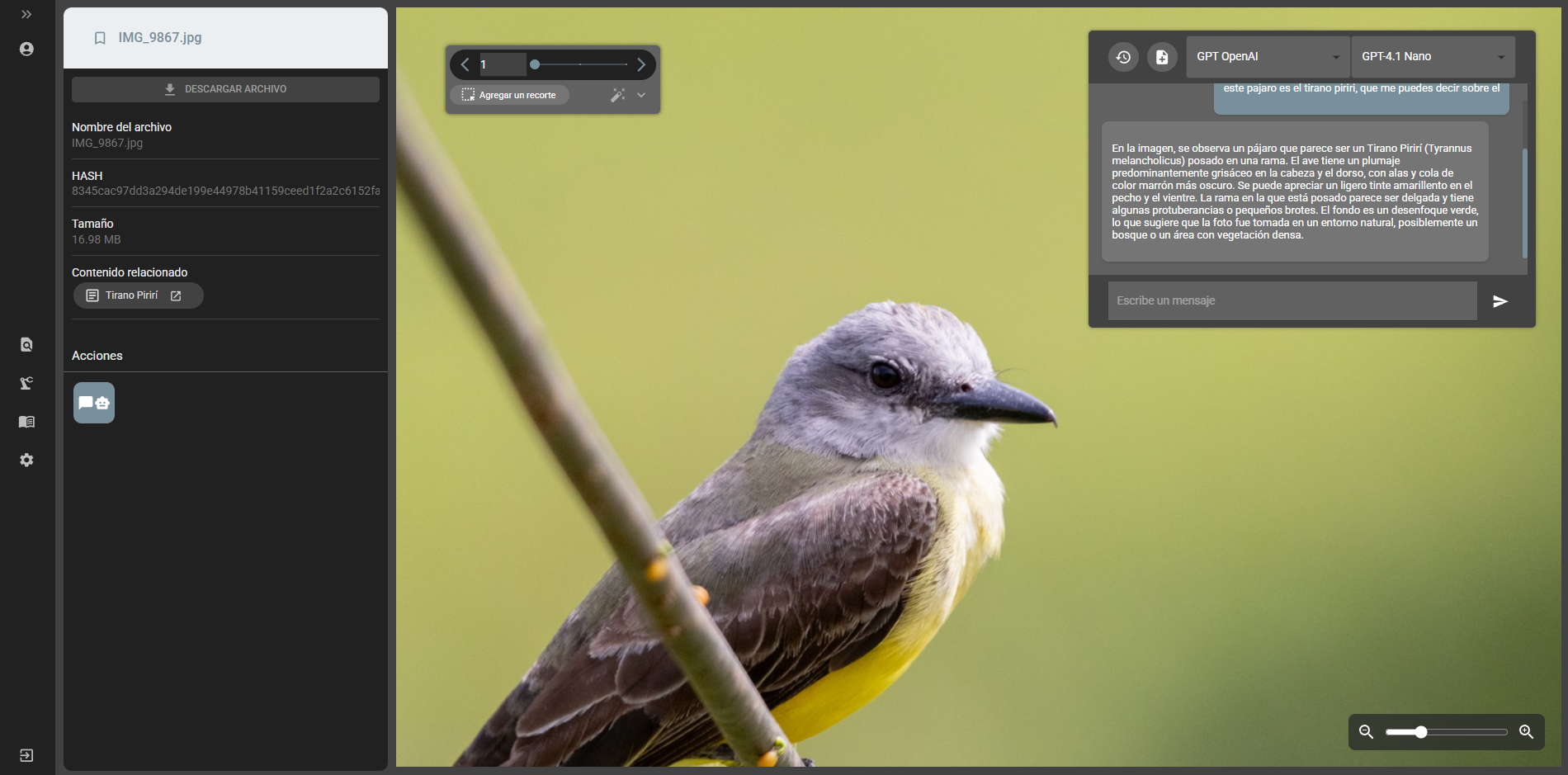Click the DESCARGAR ARCHIVO button
The image size is (1568, 775).
pos(225,89)
